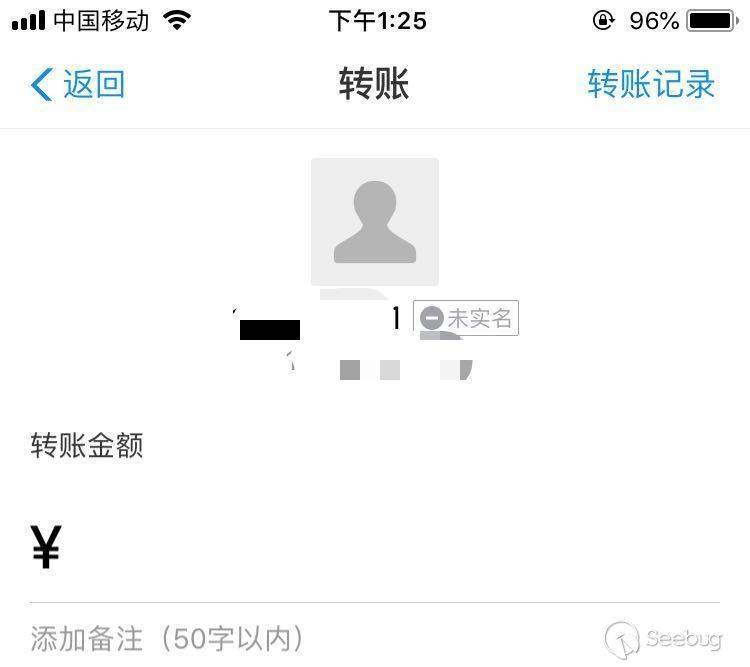
Task: Tap the blacked-out recipient name
Action: pos(270,329)
